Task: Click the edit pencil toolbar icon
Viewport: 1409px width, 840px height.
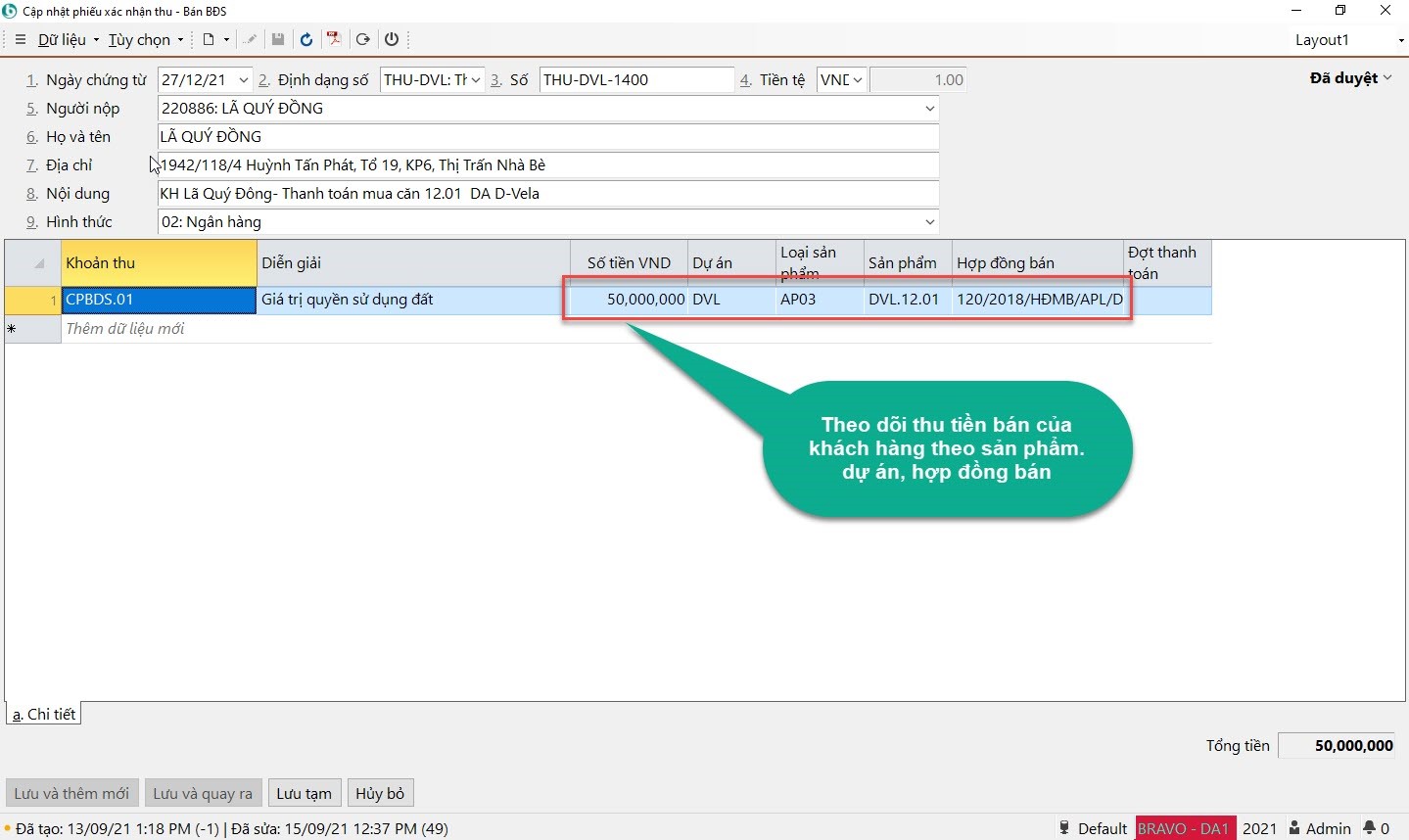Action: [251, 39]
